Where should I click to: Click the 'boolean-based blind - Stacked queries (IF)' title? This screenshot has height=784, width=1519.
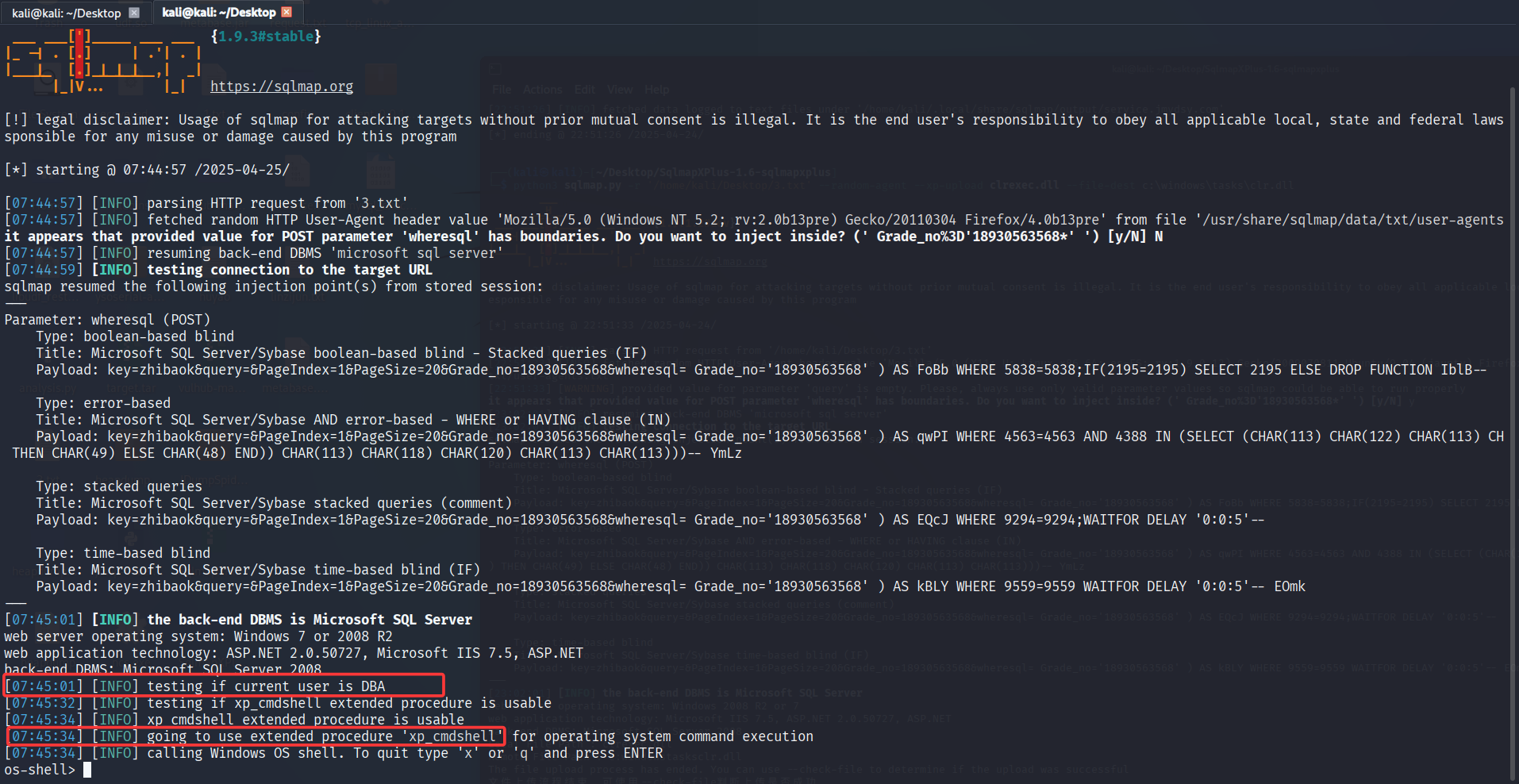coord(341,353)
